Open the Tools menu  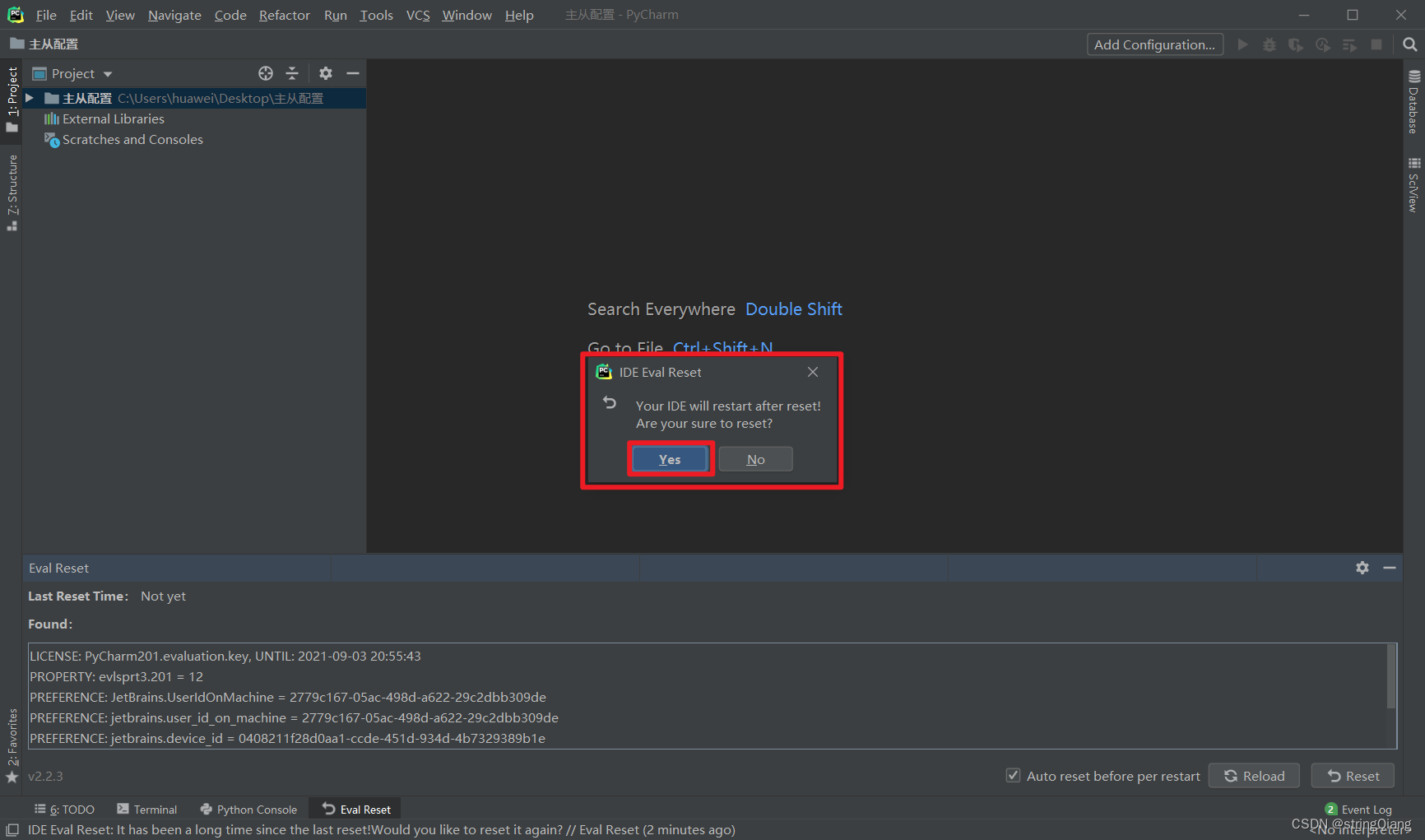[x=376, y=15]
